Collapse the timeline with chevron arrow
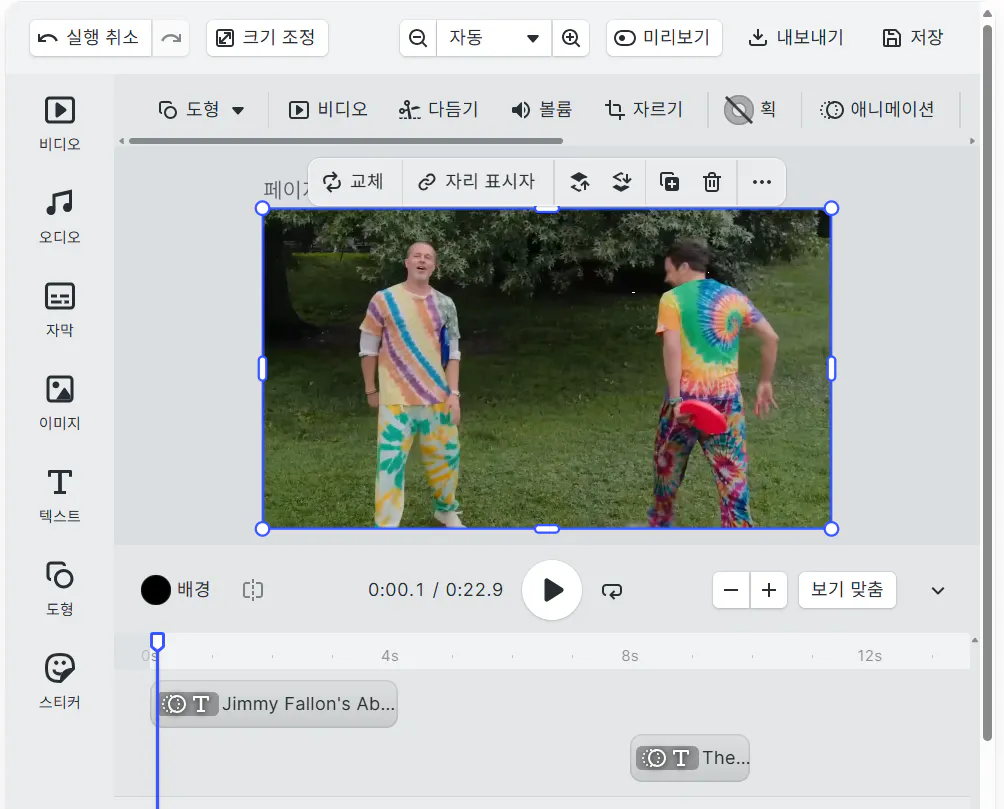The image size is (1004, 809). [x=938, y=590]
